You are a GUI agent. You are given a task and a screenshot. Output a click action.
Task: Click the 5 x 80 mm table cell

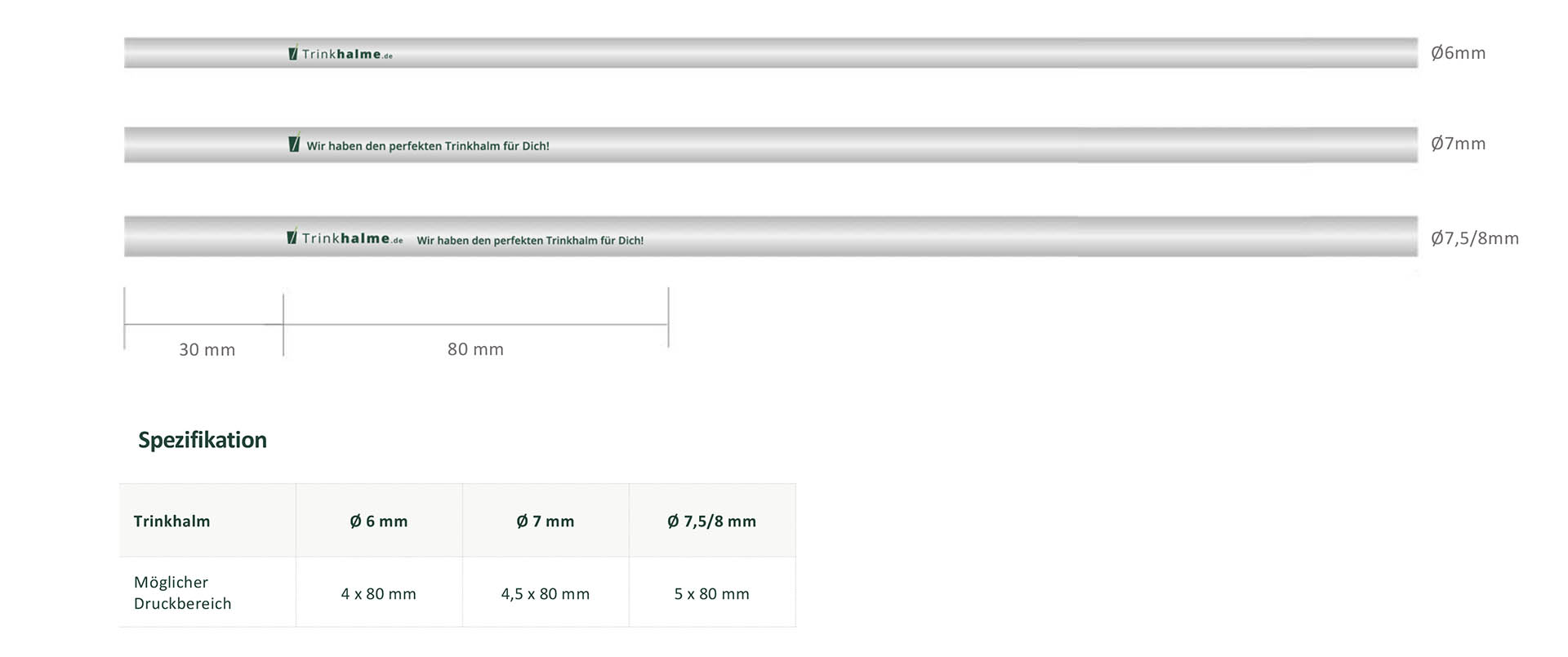711,594
